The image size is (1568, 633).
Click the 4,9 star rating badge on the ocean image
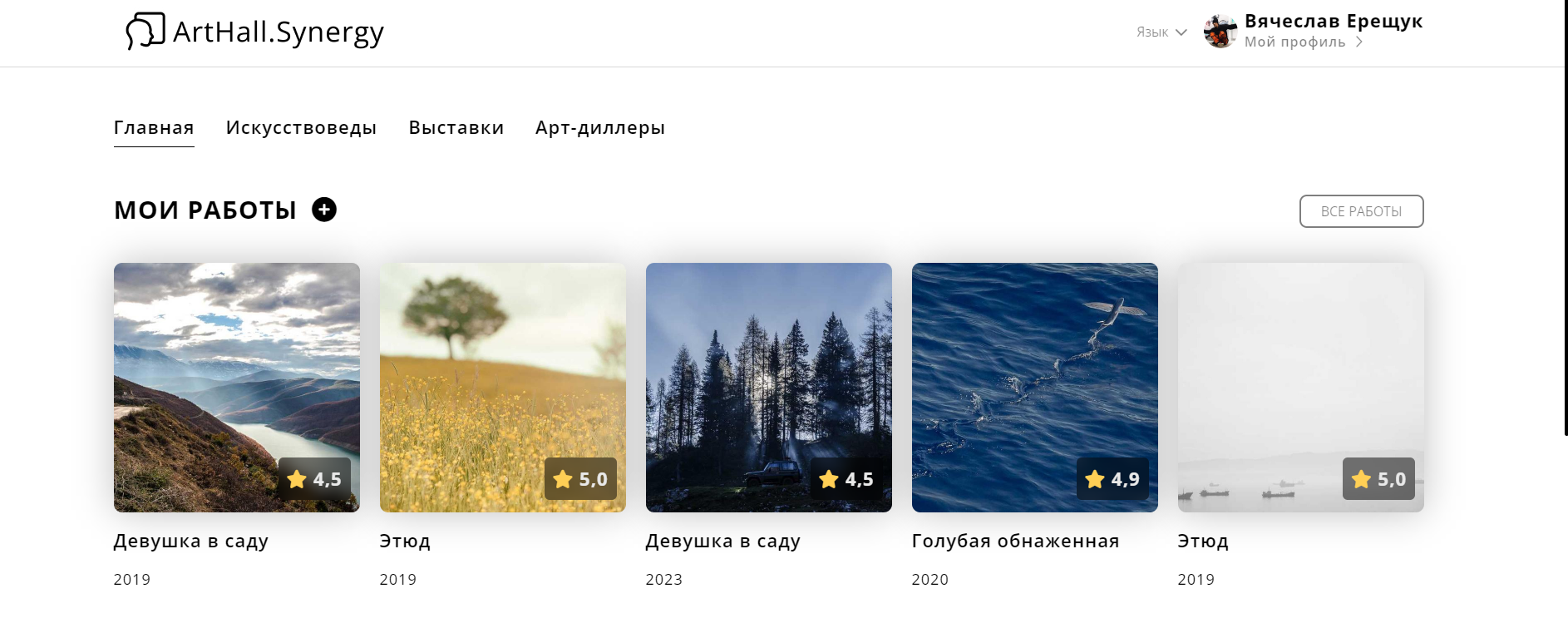click(x=1112, y=479)
